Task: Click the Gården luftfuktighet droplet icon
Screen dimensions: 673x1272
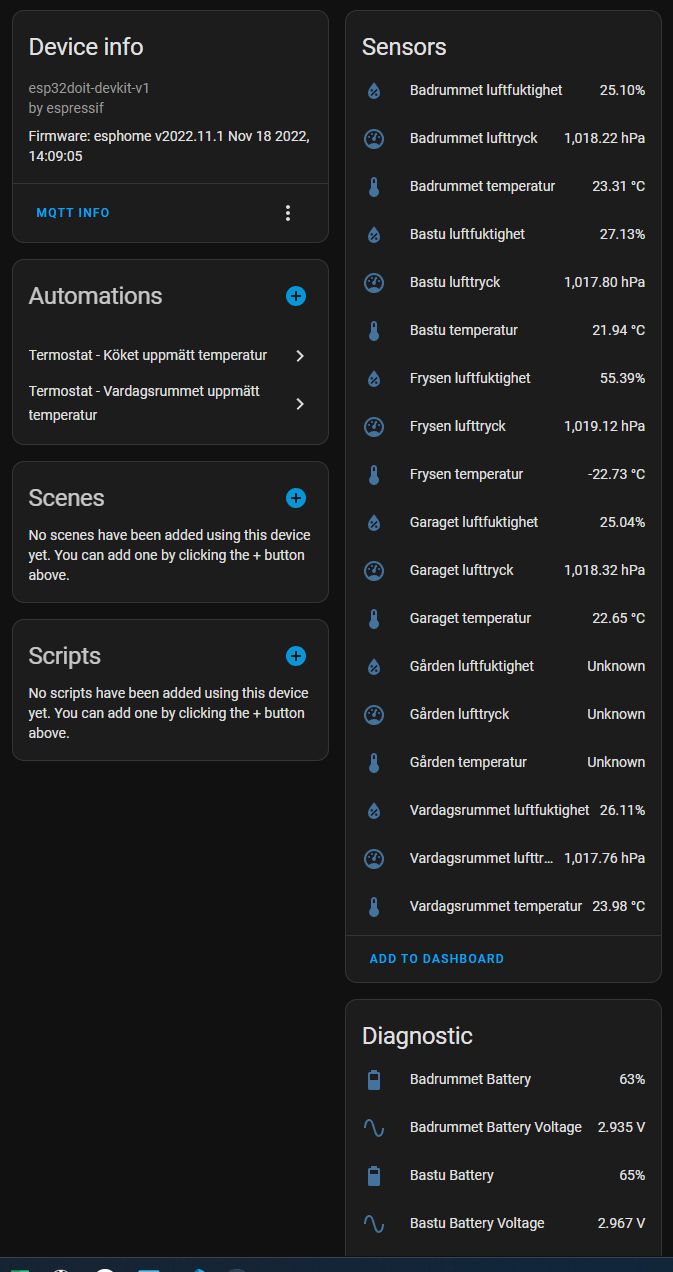Action: 374,666
